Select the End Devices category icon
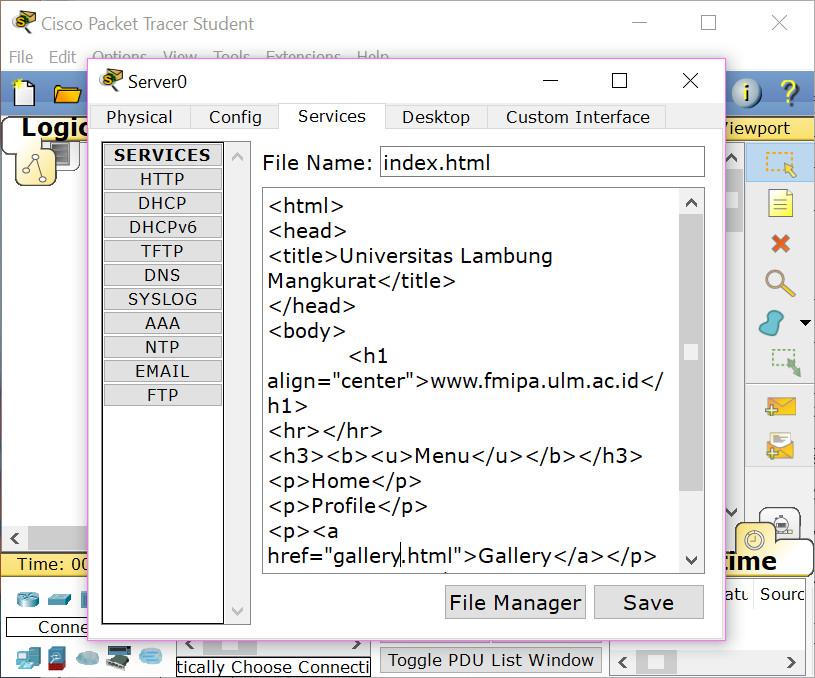815x678 pixels. pyautogui.click(x=28, y=659)
